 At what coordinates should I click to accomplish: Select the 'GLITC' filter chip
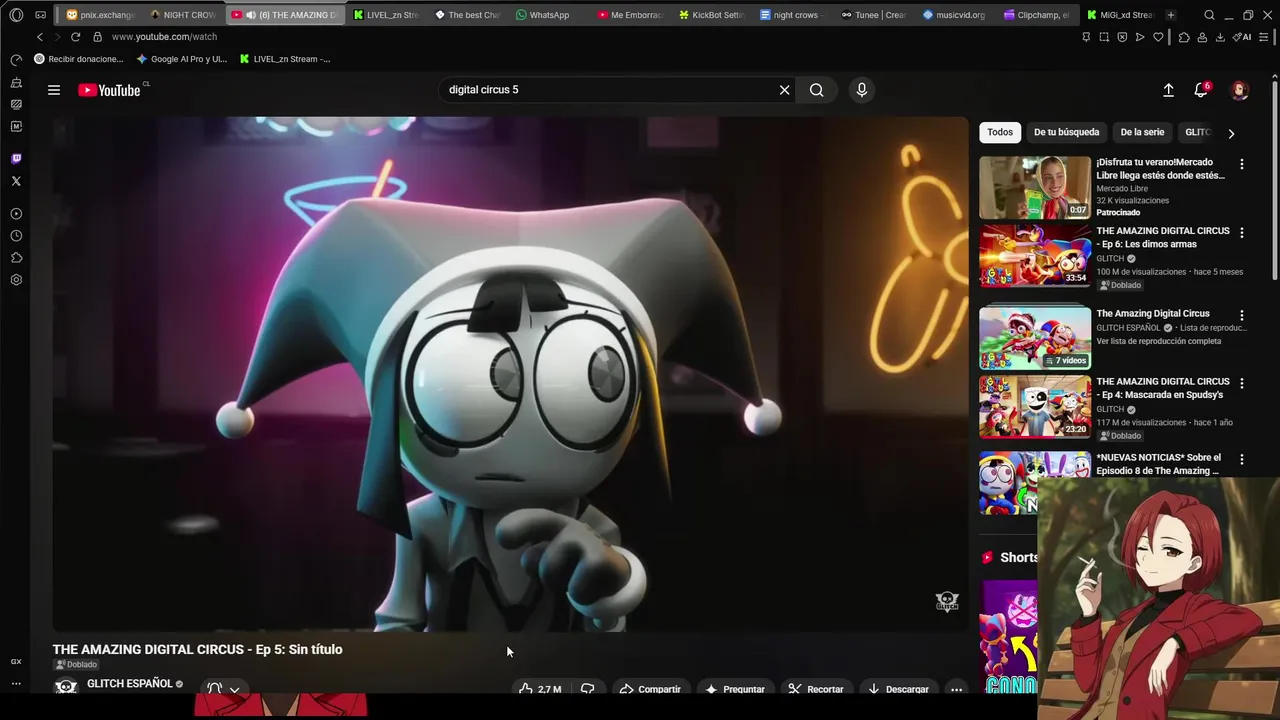1197,132
